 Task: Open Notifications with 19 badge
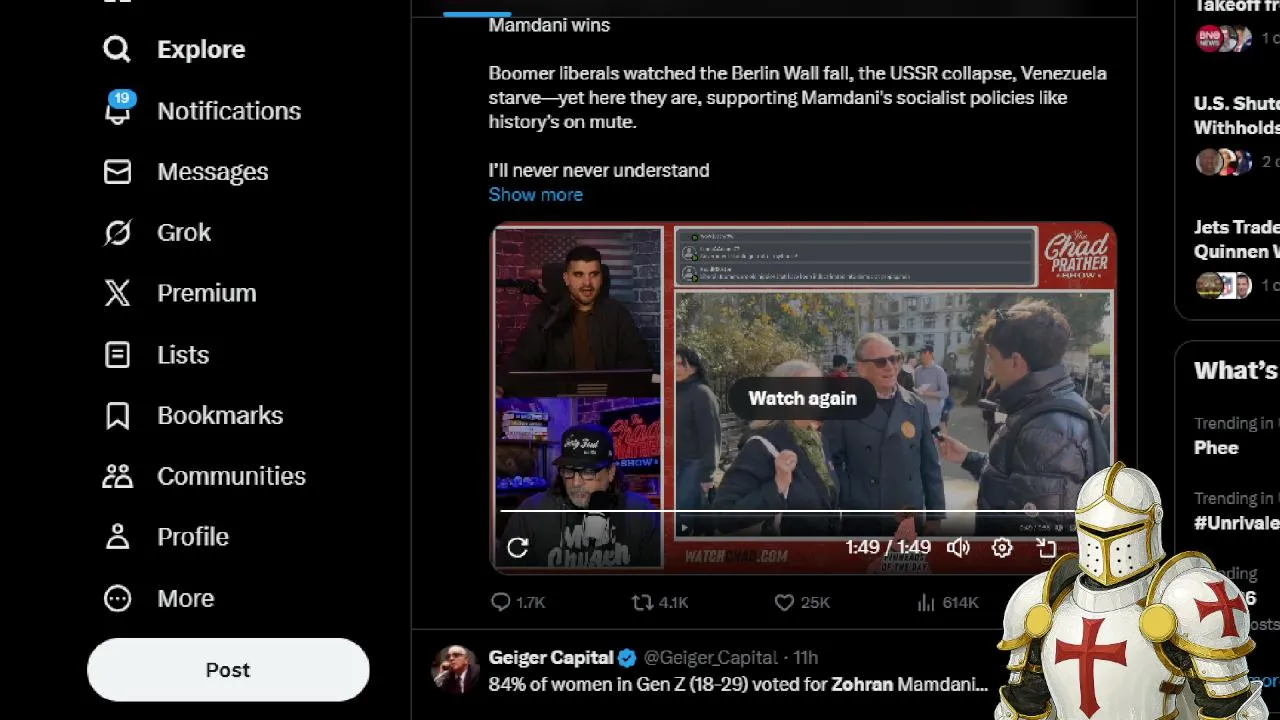point(202,111)
